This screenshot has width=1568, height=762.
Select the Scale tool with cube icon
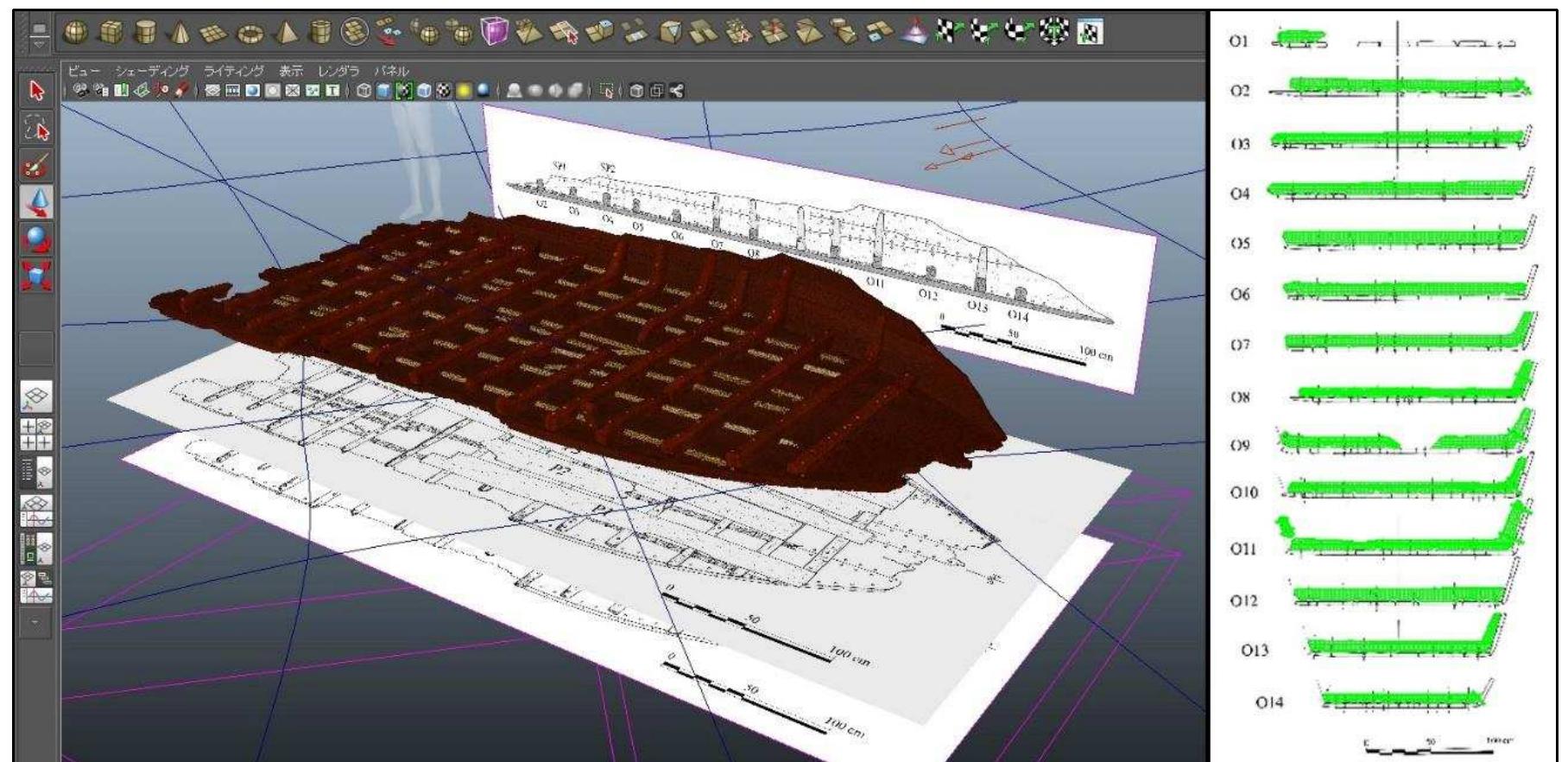click(x=36, y=276)
